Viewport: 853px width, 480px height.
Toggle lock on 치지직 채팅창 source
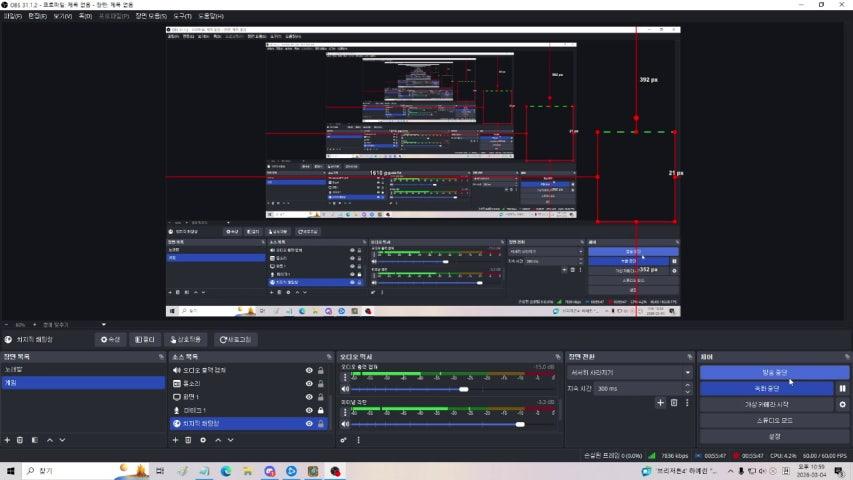pyautogui.click(x=321, y=423)
